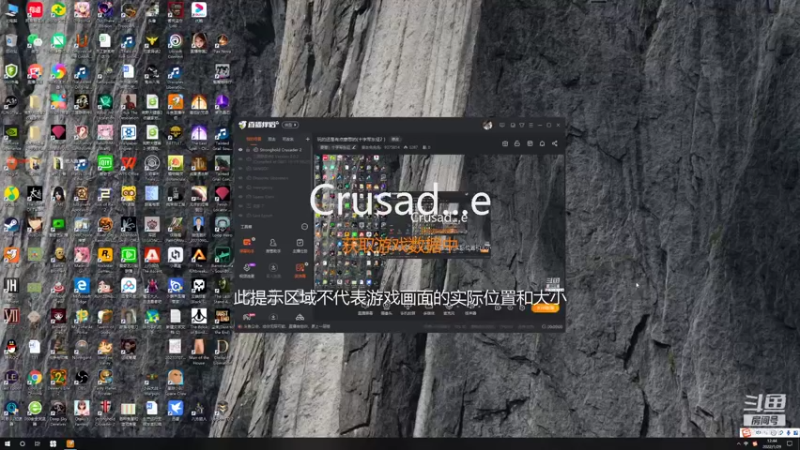Edit the stream category with the pencil icon

point(354,147)
